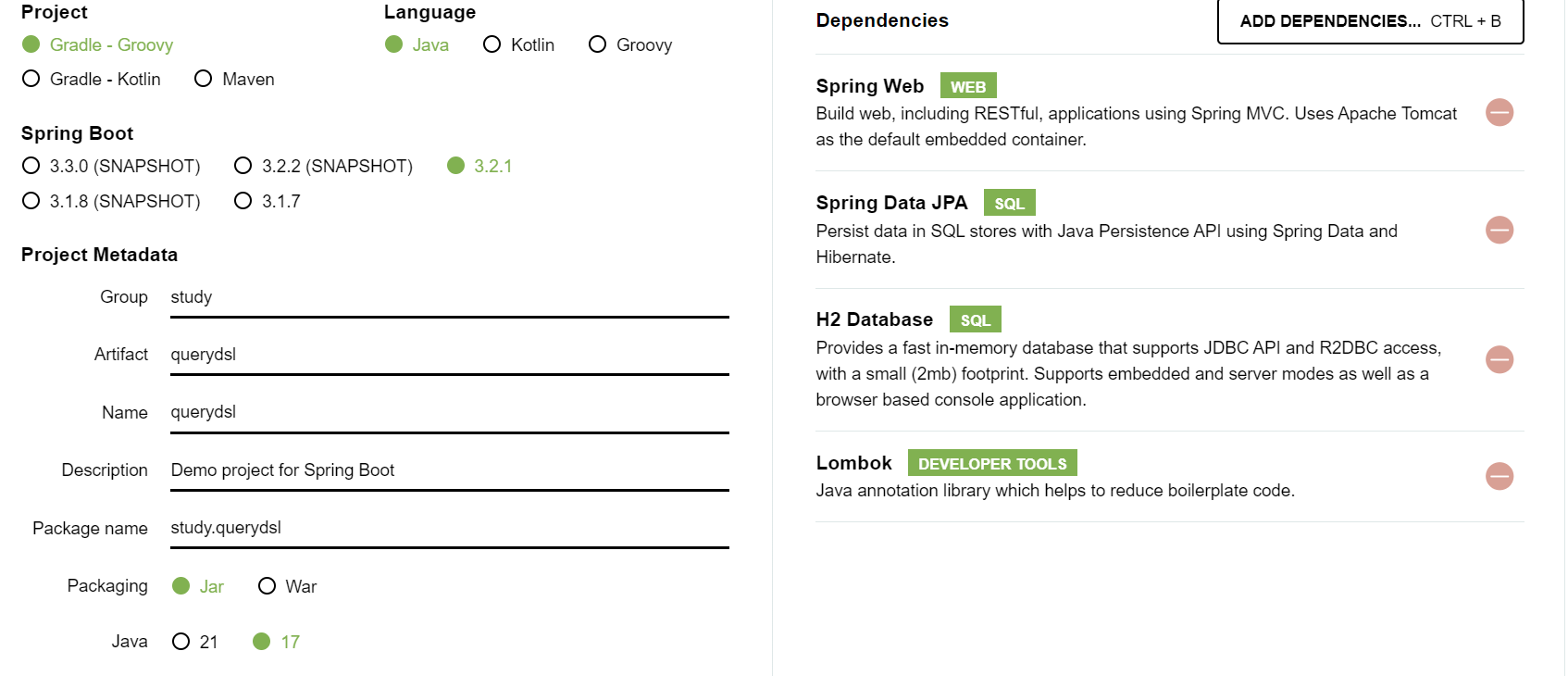Pick Spring Boot version 3.1.7
Viewport: 1568px width, 676px height.
tap(268, 201)
